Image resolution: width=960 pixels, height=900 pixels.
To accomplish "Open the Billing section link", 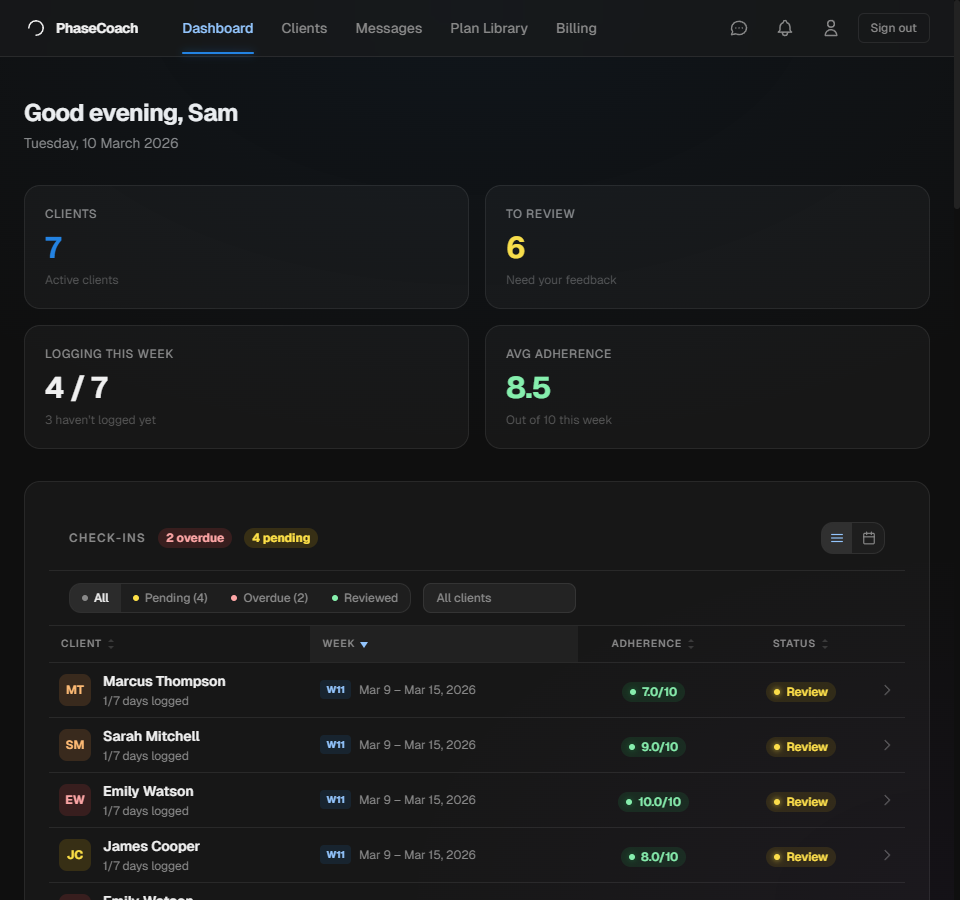I will point(576,28).
